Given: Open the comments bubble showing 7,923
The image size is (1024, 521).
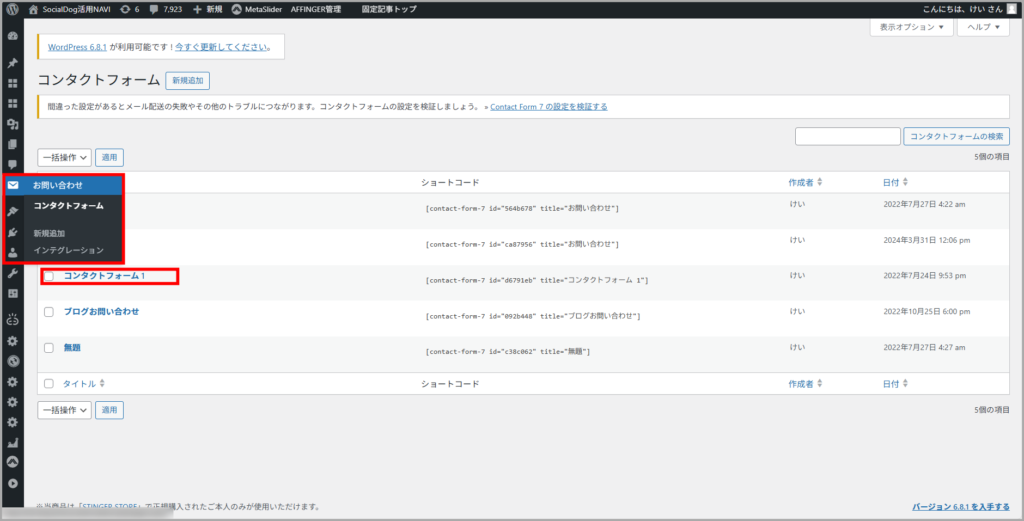Looking at the screenshot, I should pyautogui.click(x=153, y=10).
